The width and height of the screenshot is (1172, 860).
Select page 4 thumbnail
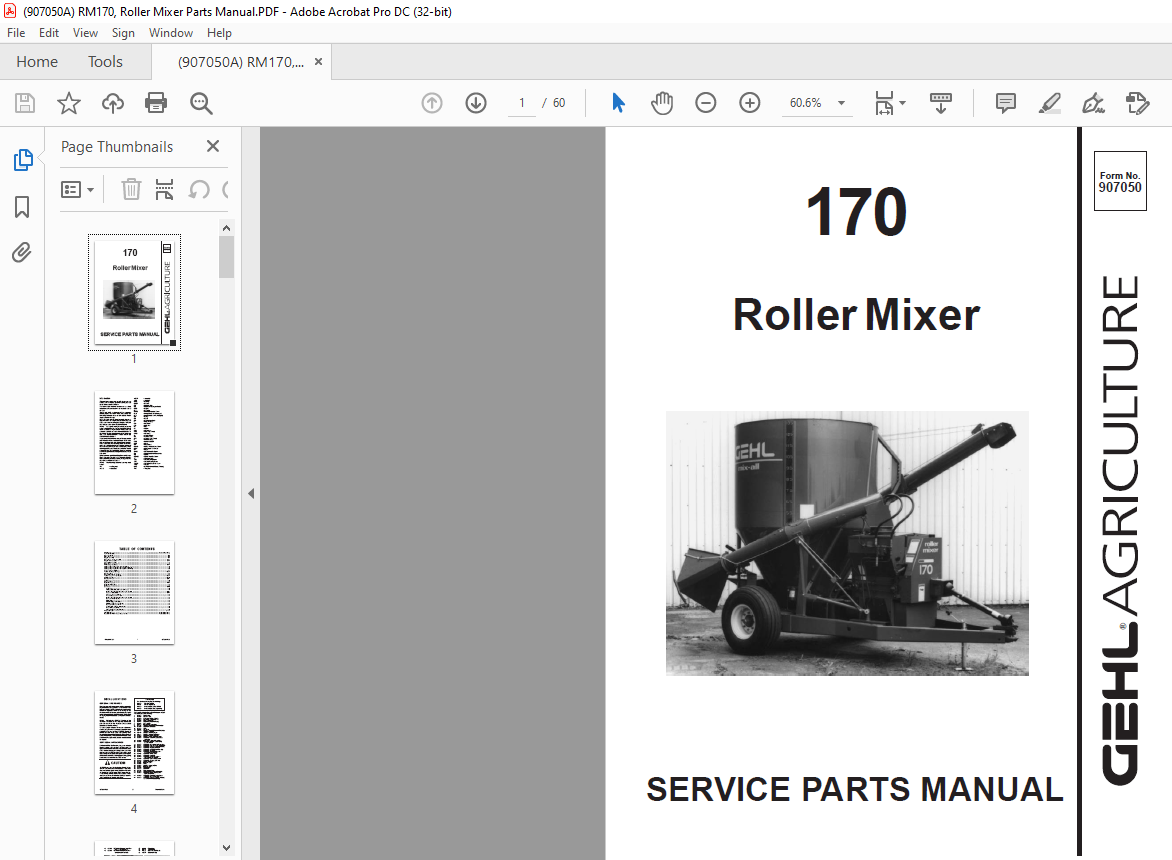pyautogui.click(x=135, y=743)
